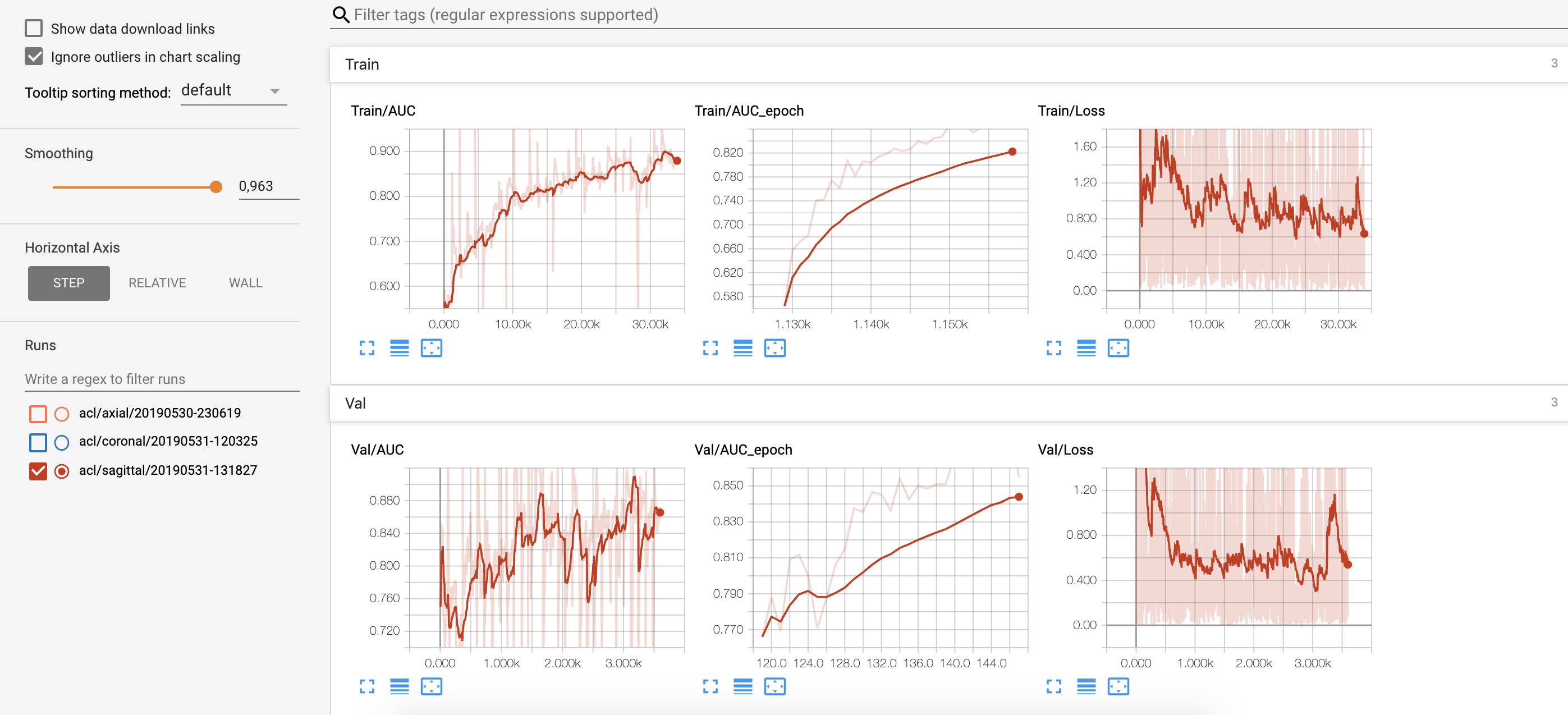
Task: Open the Tooltip sorting method dropdown
Action: (233, 91)
